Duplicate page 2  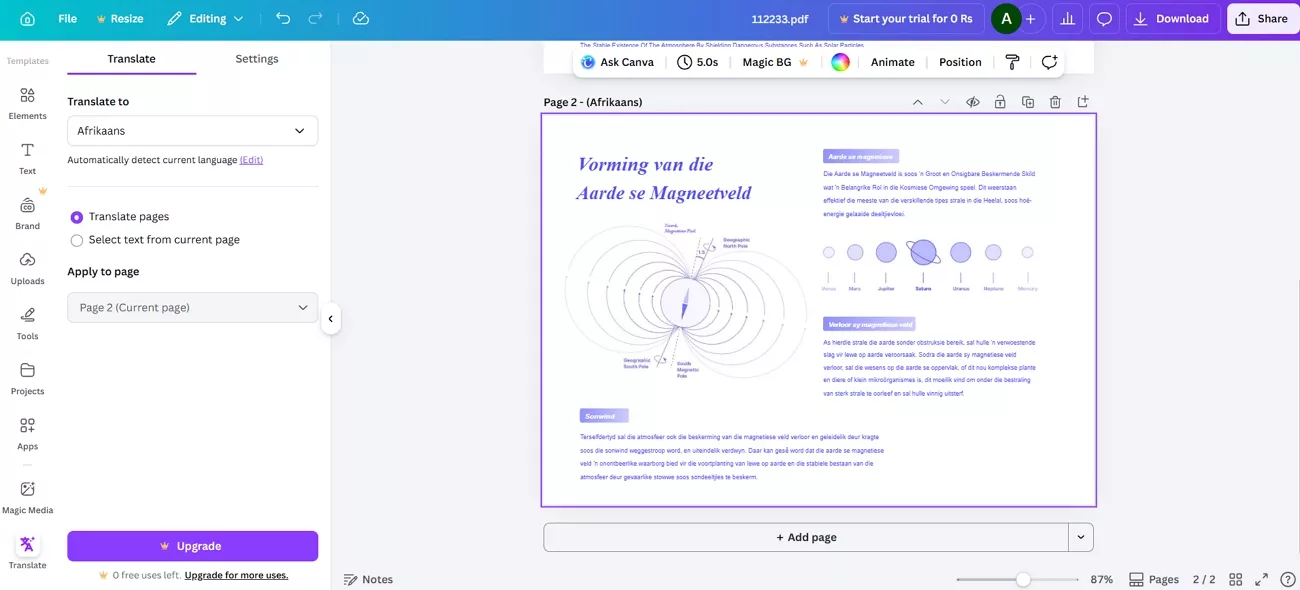pyautogui.click(x=1027, y=101)
